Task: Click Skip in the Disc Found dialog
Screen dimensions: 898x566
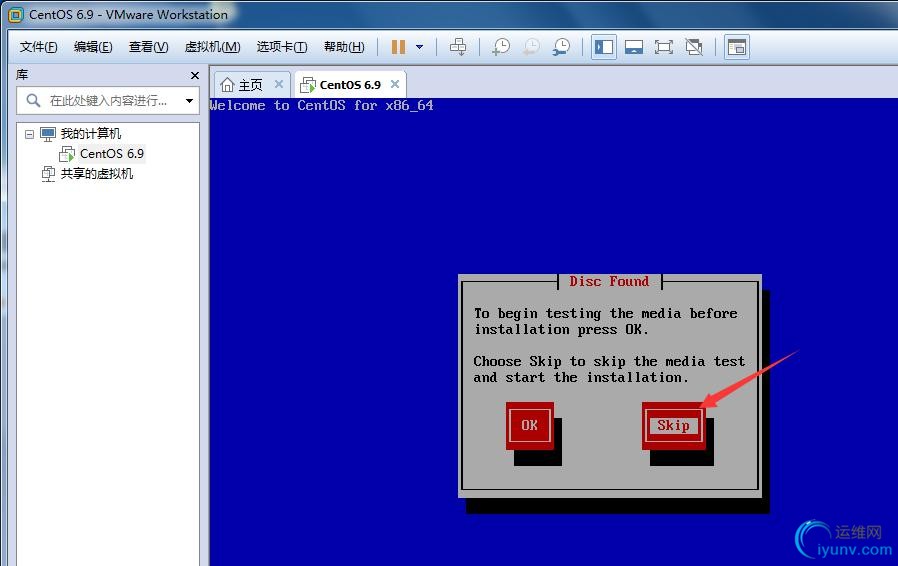Action: [674, 425]
